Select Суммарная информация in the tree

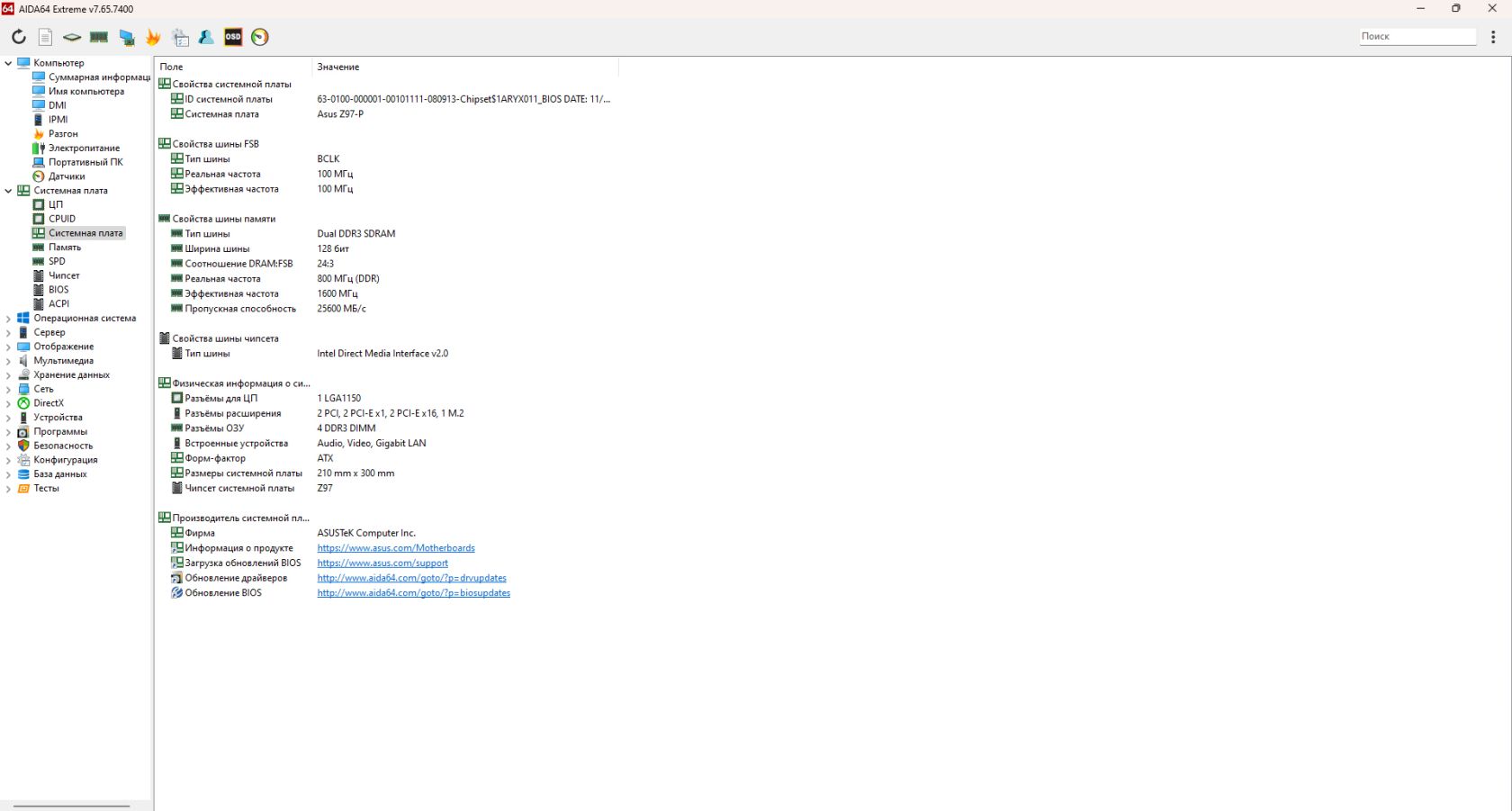coord(99,77)
